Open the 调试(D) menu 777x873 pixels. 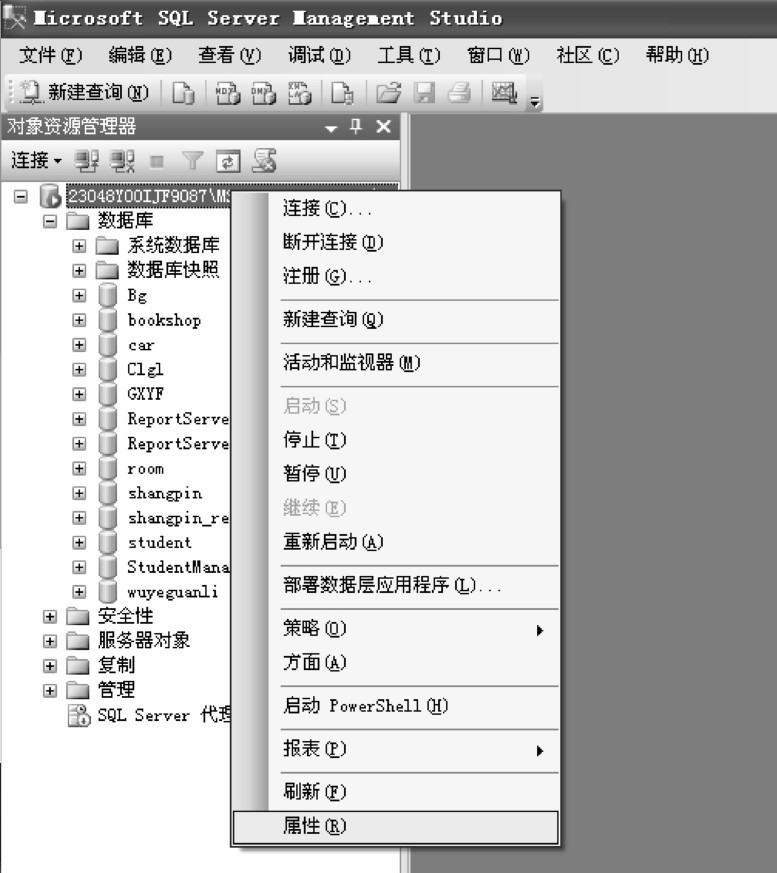click(x=319, y=55)
